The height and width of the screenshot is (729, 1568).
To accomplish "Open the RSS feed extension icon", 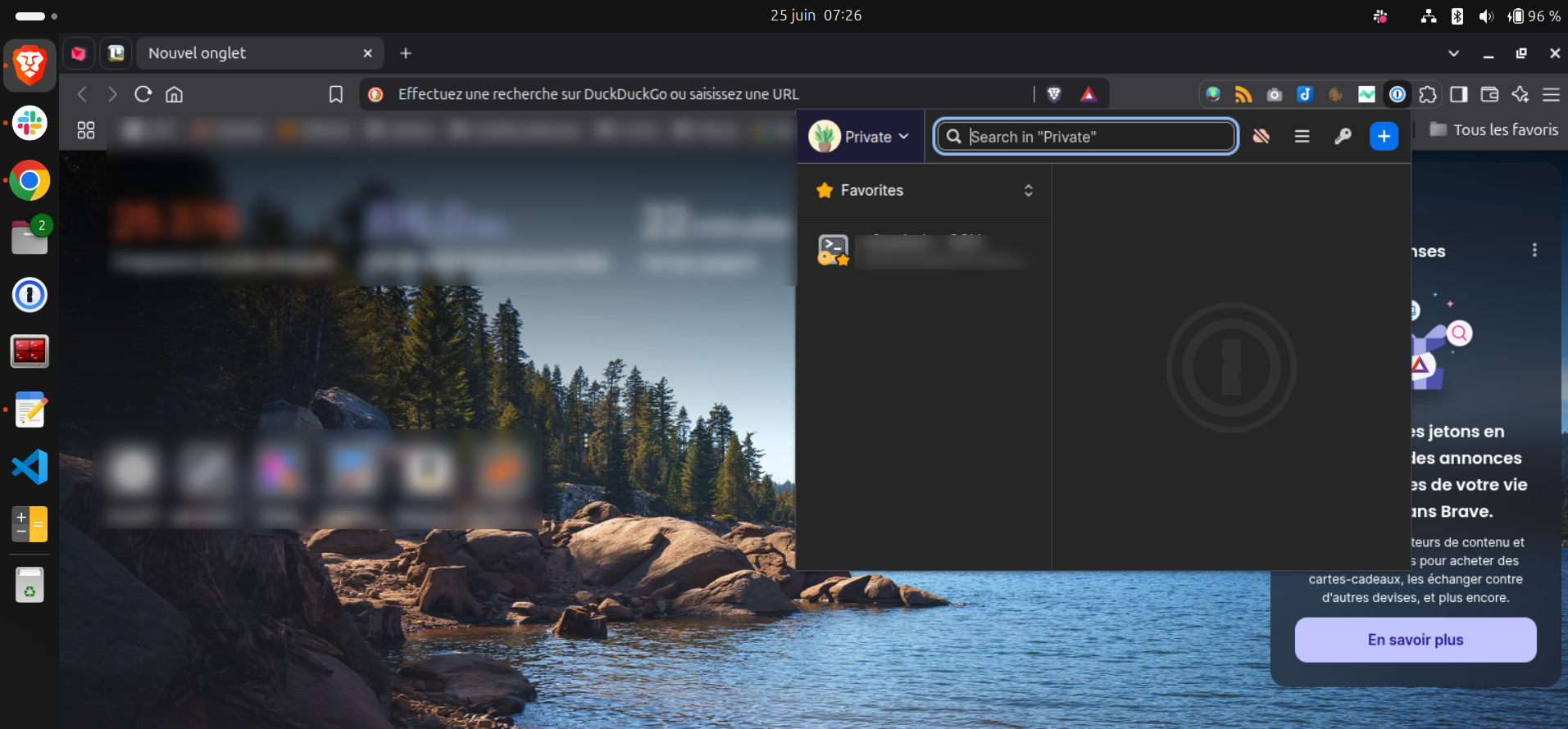I will [1243, 94].
